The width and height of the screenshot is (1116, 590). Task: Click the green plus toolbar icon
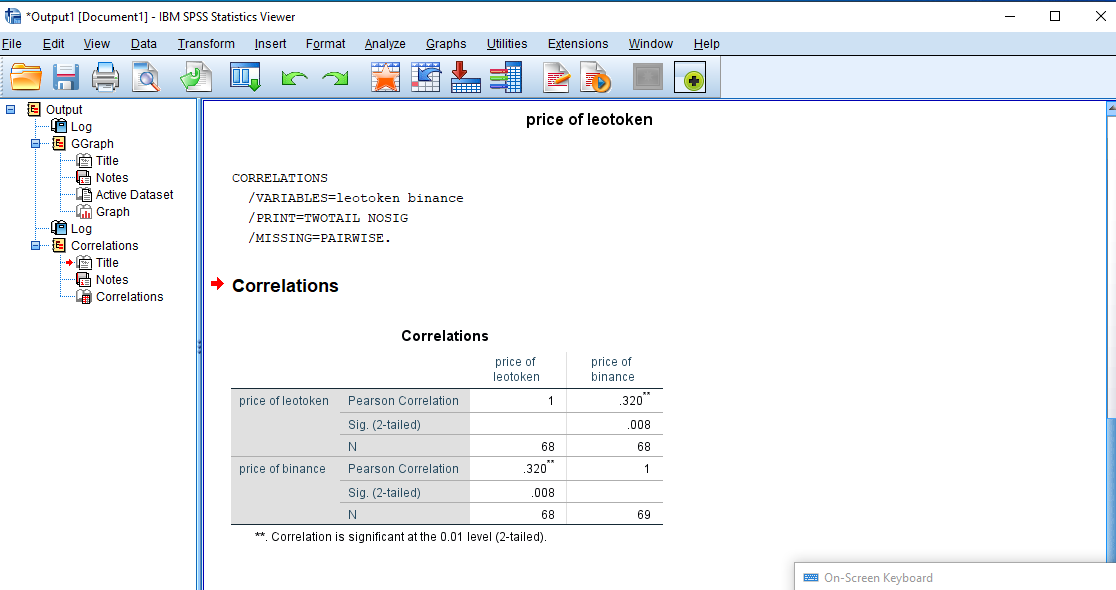click(690, 77)
